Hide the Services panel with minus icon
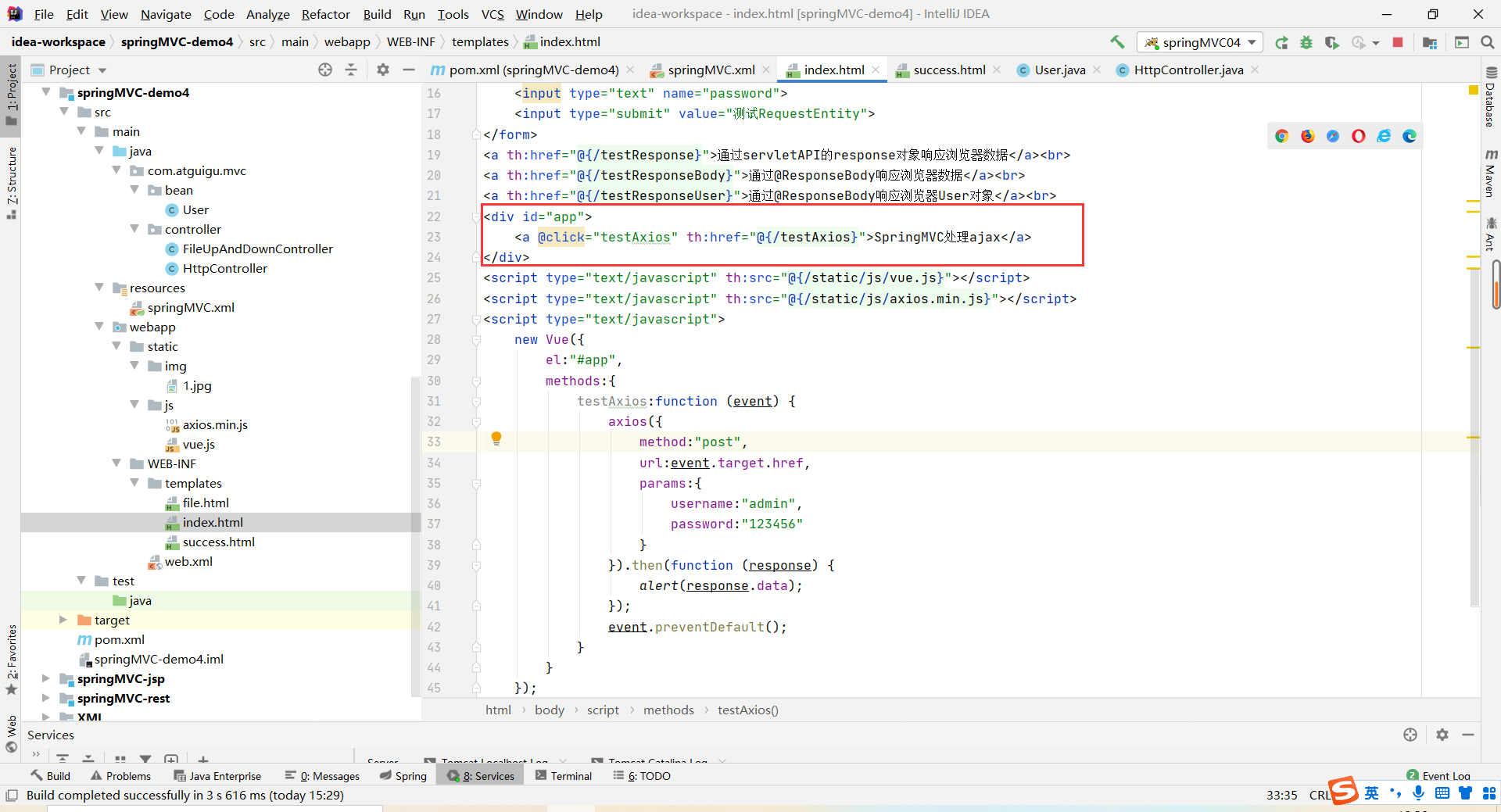 click(x=1468, y=735)
